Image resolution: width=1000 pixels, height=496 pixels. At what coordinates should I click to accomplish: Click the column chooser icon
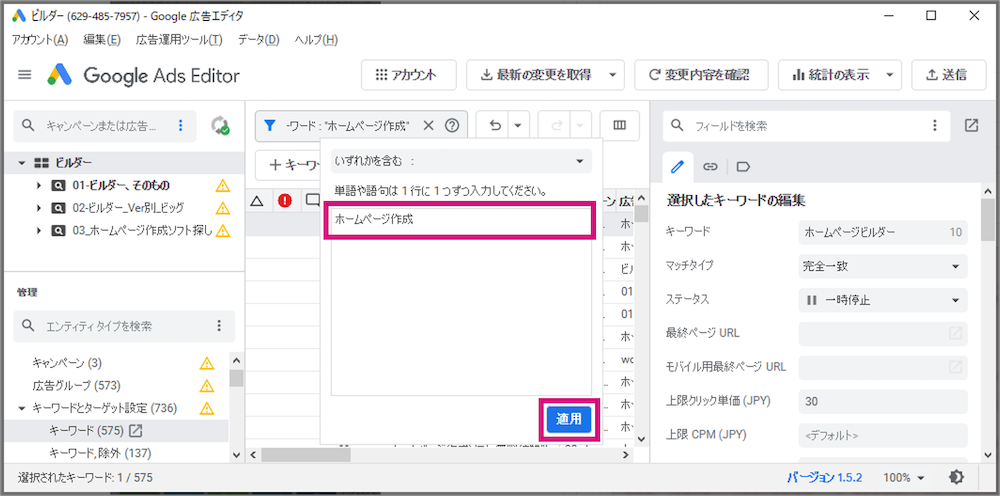point(619,126)
